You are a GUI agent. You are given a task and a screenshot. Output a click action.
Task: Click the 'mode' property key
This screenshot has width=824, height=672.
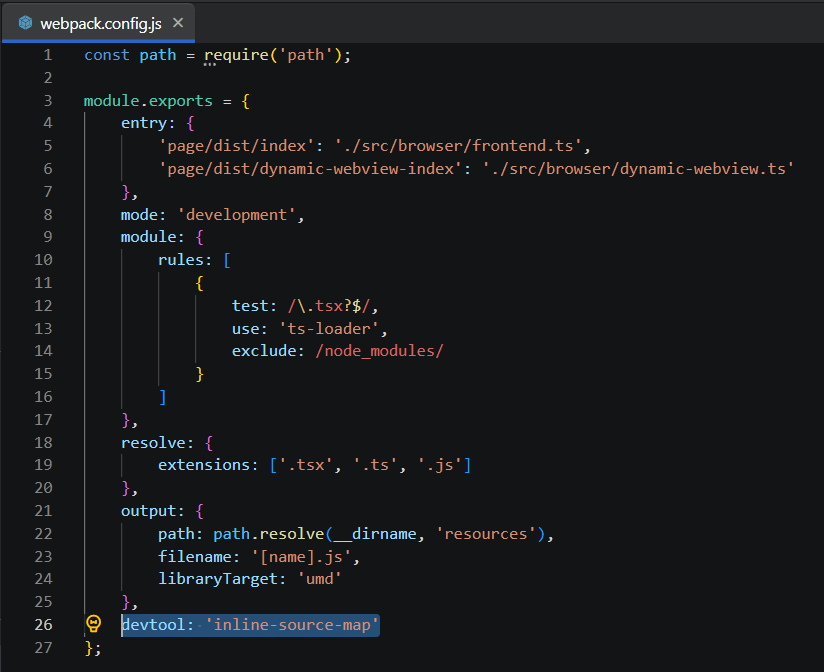point(139,214)
